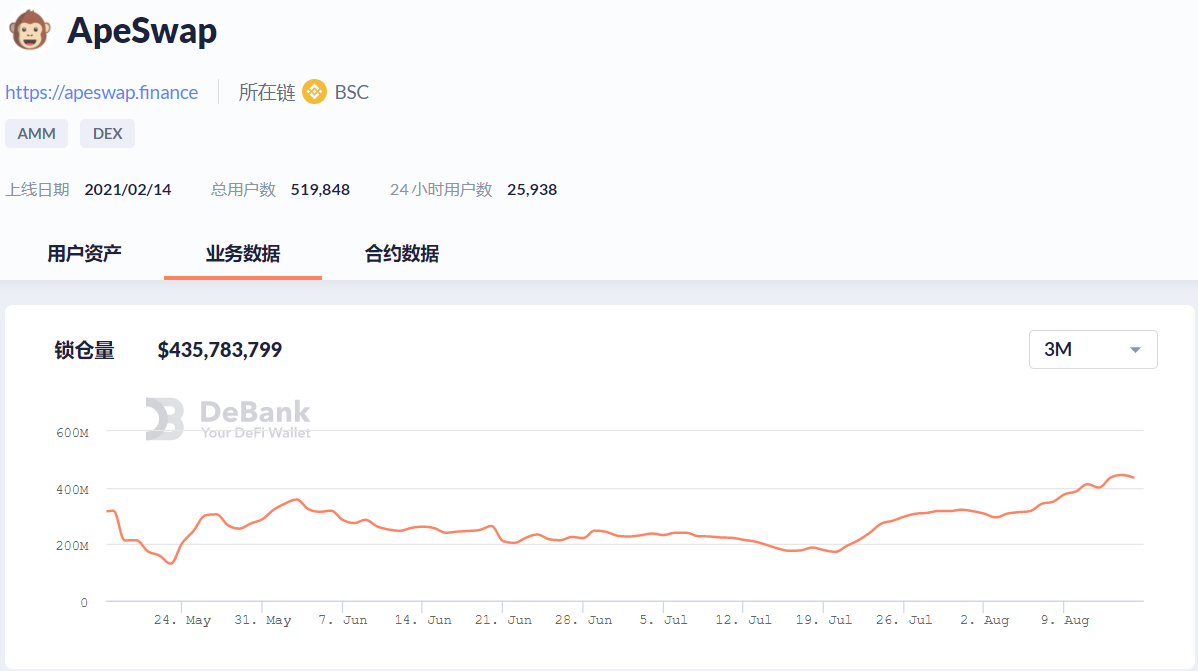
Task: Click the BSC chain coin icon
Action: point(314,92)
